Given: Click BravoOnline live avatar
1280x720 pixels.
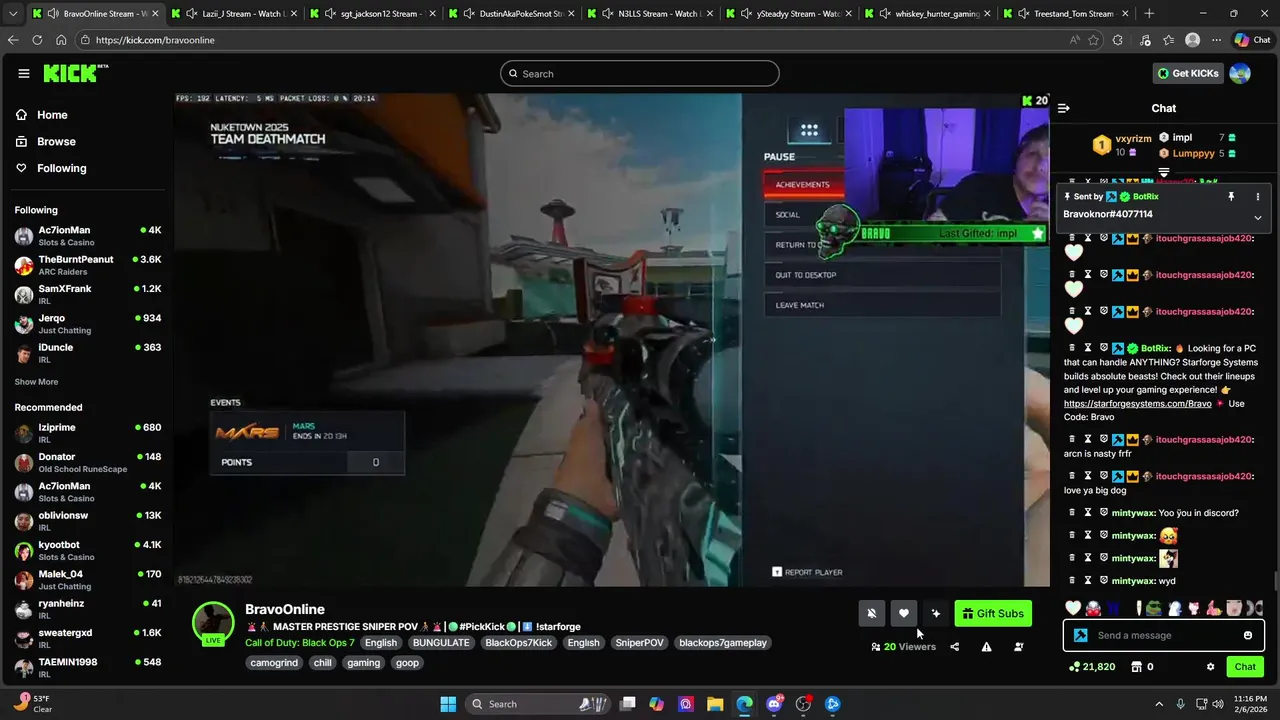Looking at the screenshot, I should (x=213, y=624).
